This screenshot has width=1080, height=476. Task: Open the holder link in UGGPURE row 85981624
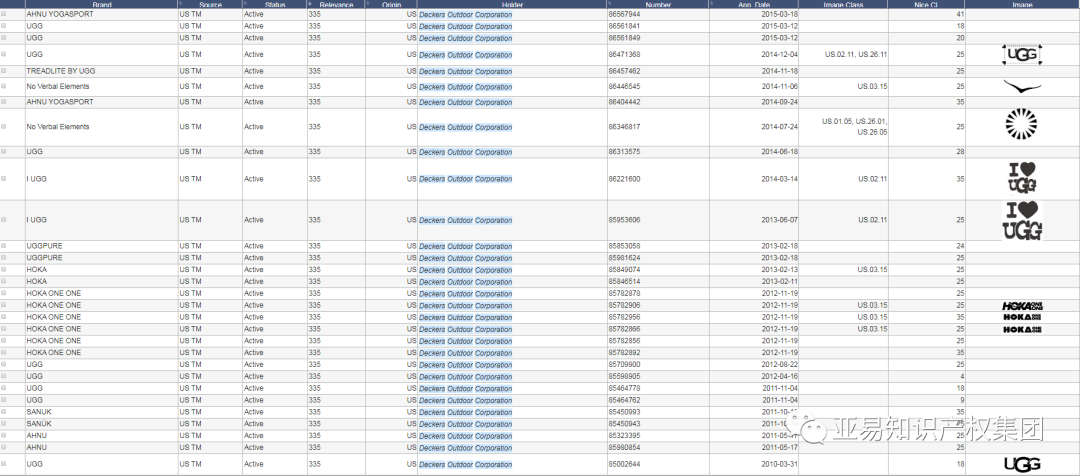coord(466,258)
